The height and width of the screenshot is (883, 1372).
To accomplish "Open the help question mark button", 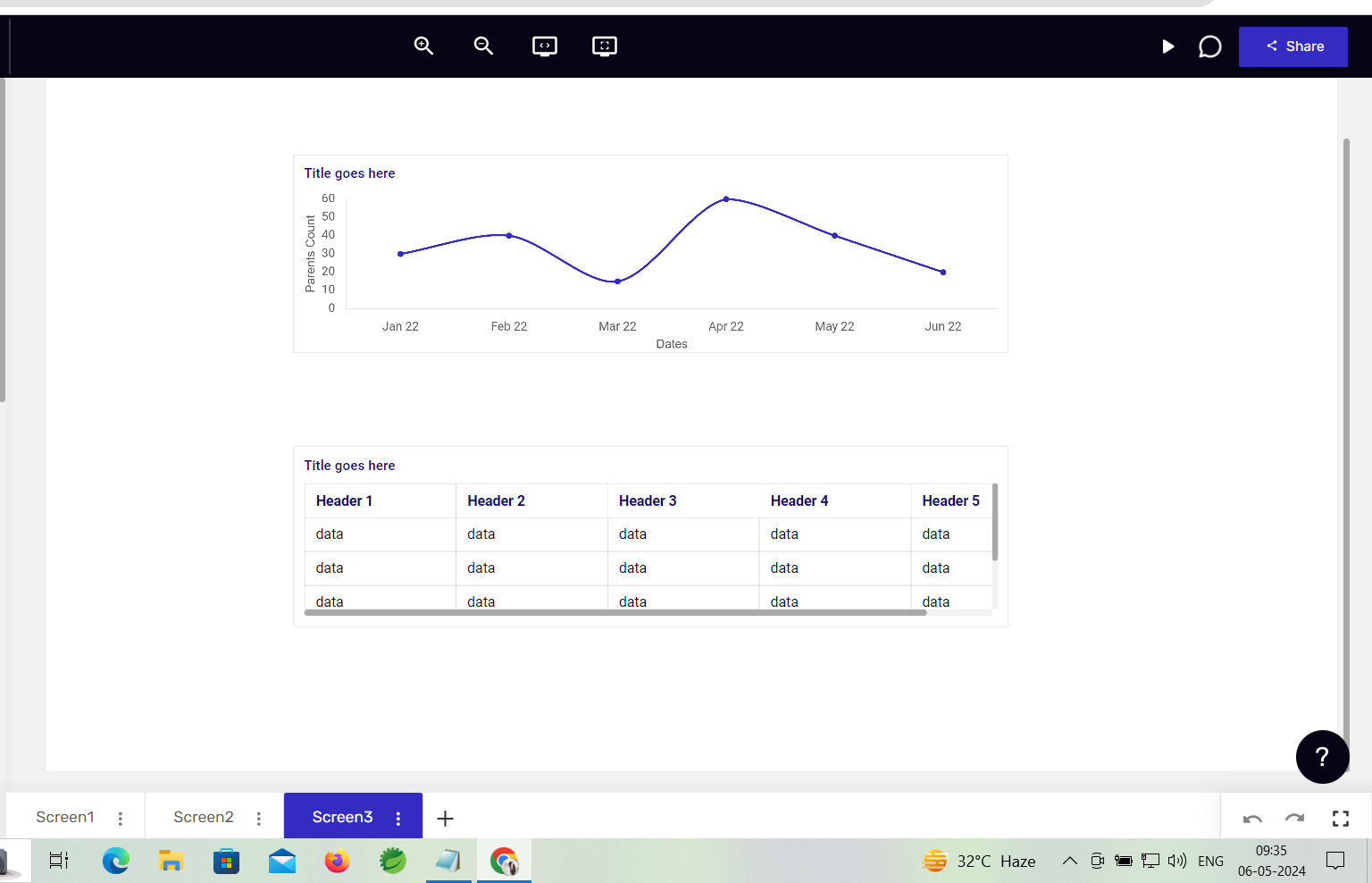I will (1323, 757).
